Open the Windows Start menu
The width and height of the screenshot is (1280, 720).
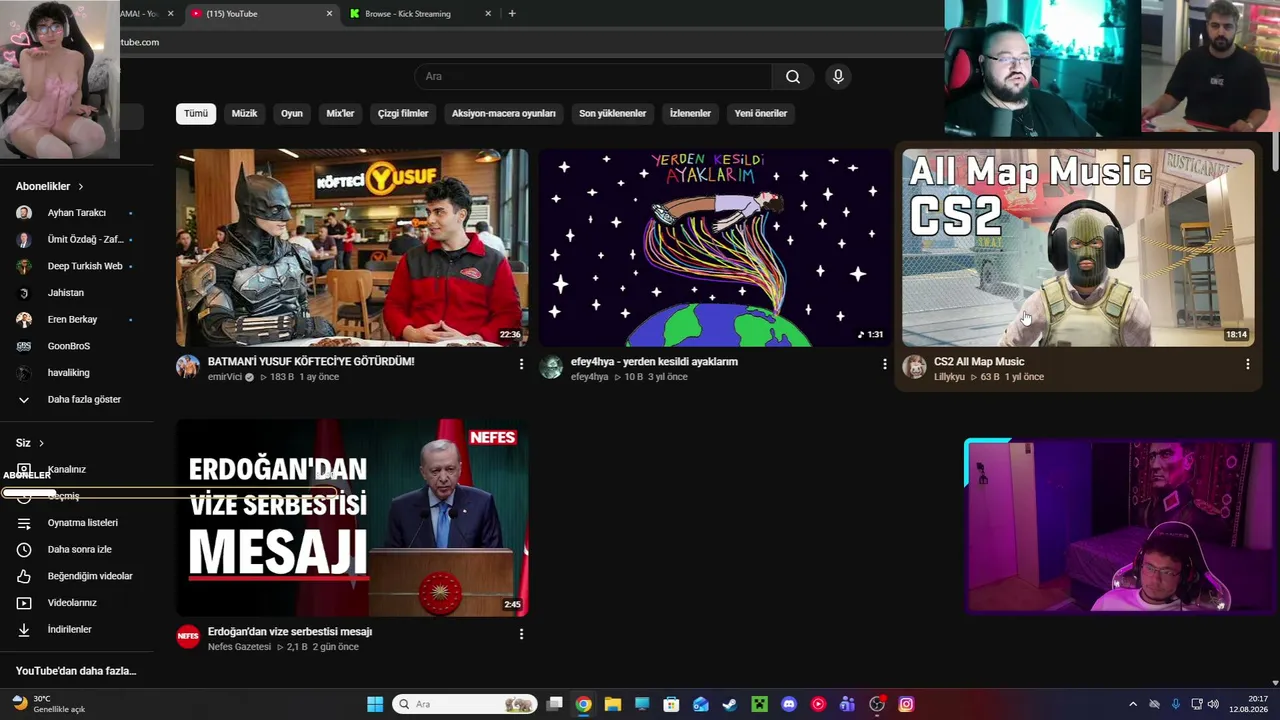click(x=375, y=704)
